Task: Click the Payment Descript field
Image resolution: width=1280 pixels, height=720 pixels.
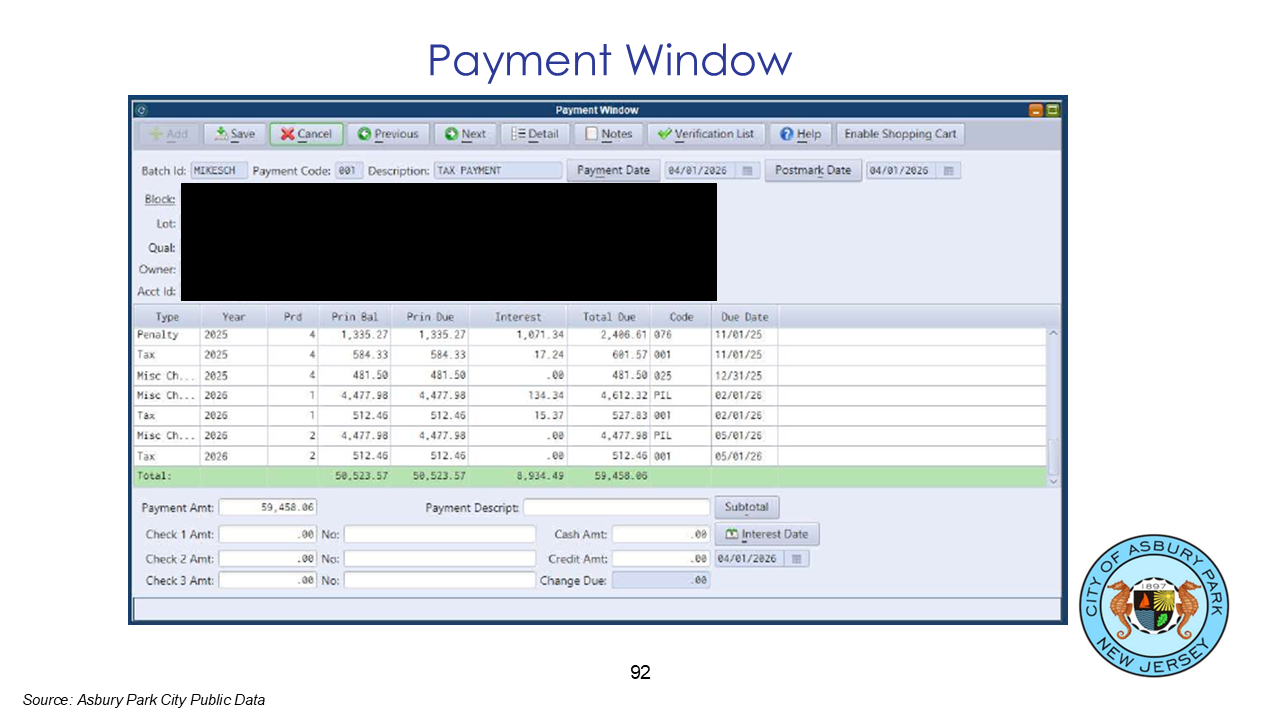Action: 616,508
